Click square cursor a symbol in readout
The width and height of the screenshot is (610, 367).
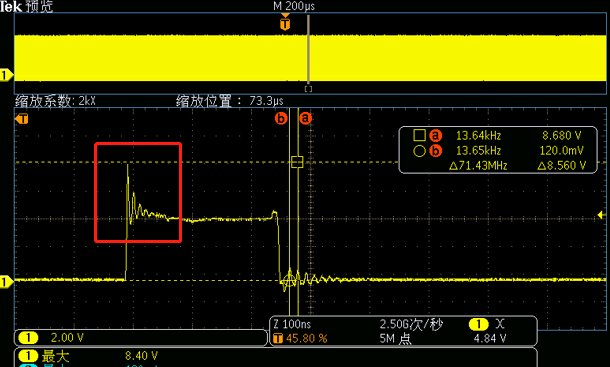pyautogui.click(x=419, y=135)
